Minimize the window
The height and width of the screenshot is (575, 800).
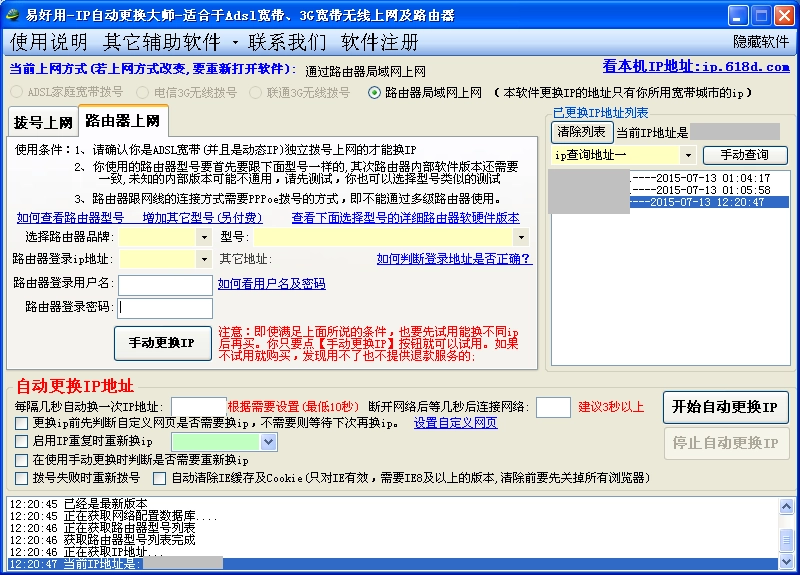pyautogui.click(x=738, y=15)
